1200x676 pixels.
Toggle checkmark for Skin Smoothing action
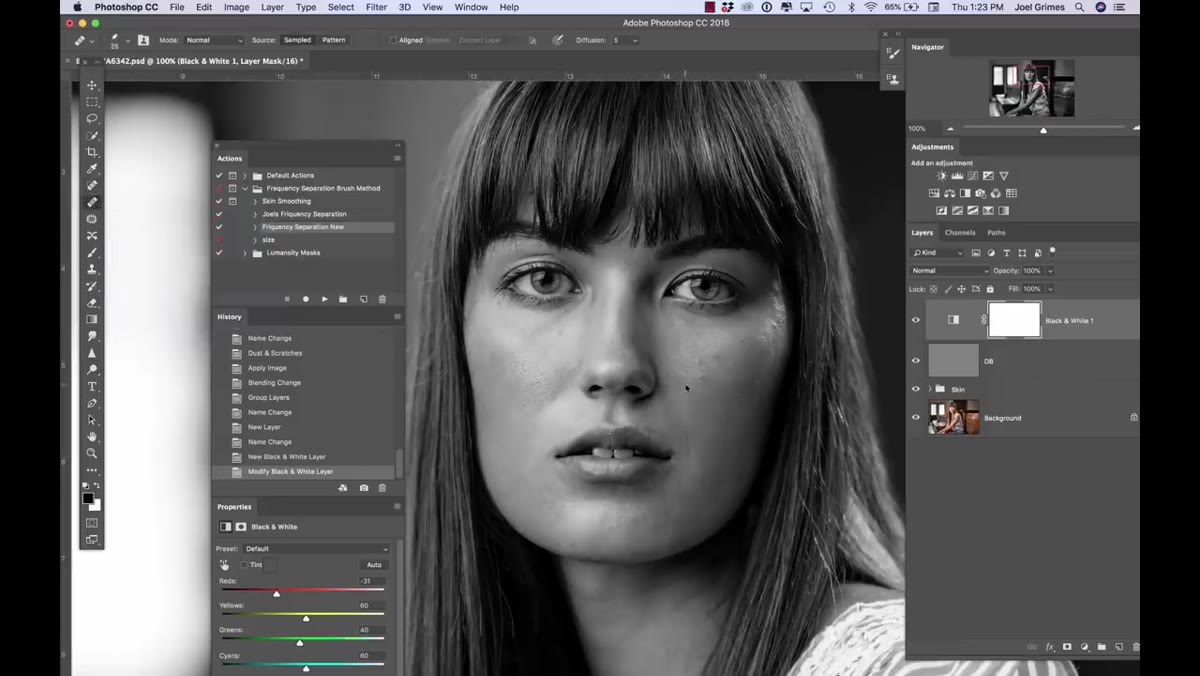click(219, 201)
